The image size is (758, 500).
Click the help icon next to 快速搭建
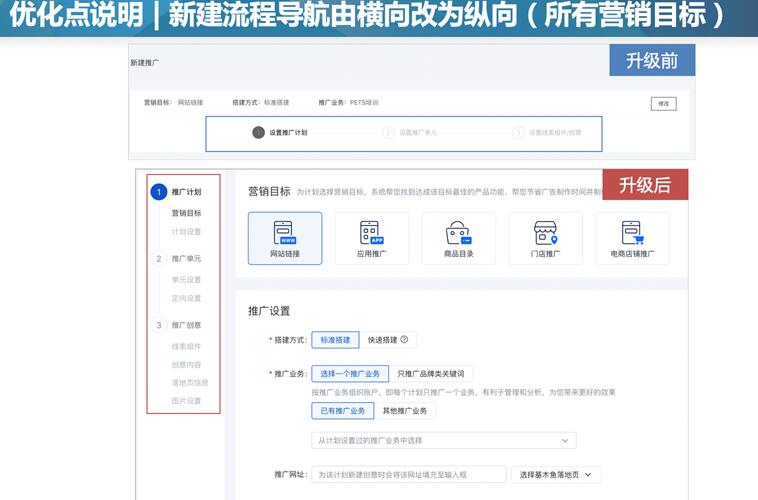pyautogui.click(x=405, y=339)
